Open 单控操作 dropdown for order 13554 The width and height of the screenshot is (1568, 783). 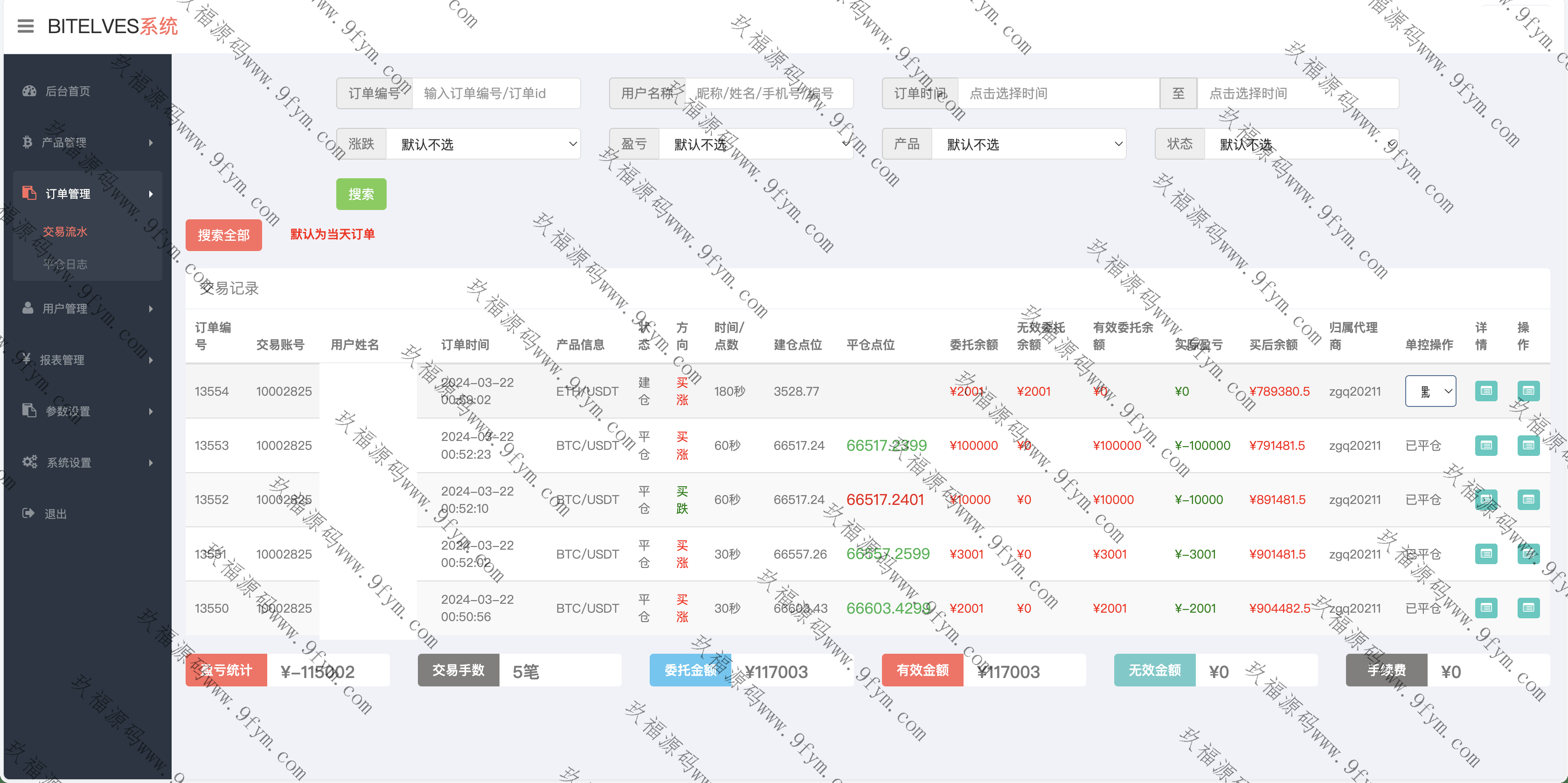1430,391
